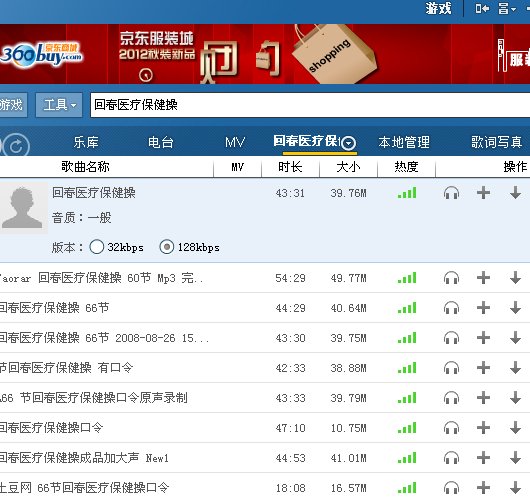Select song 回春医疗保健操口令 row title
Image resolution: width=530 pixels, height=502 pixels.
51,428
